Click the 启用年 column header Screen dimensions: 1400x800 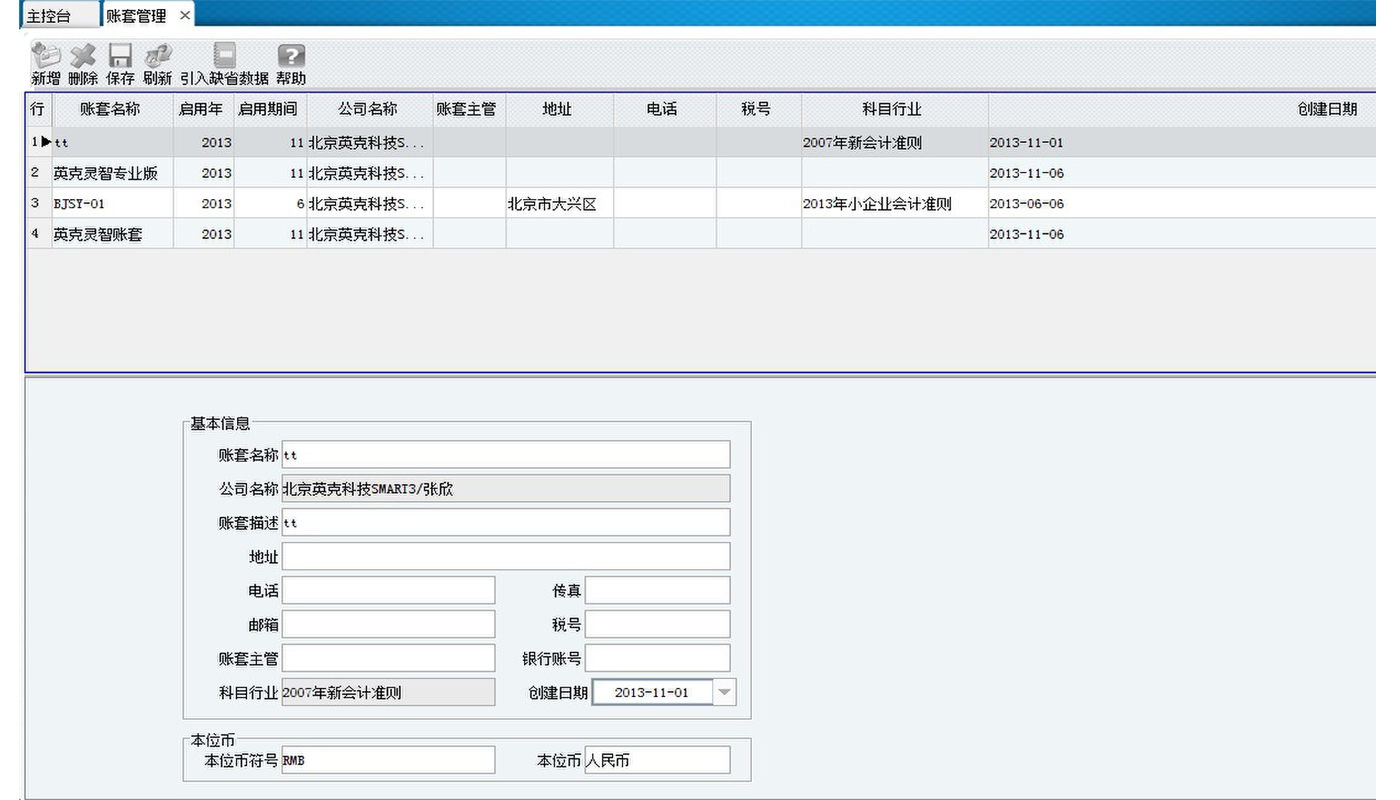click(203, 110)
